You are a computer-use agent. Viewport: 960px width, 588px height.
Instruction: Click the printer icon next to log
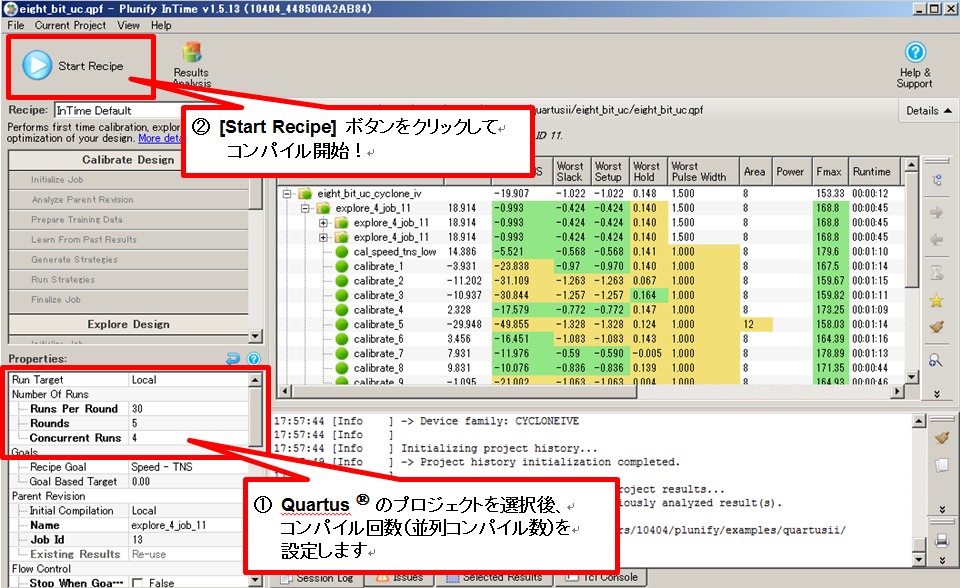coord(940,541)
